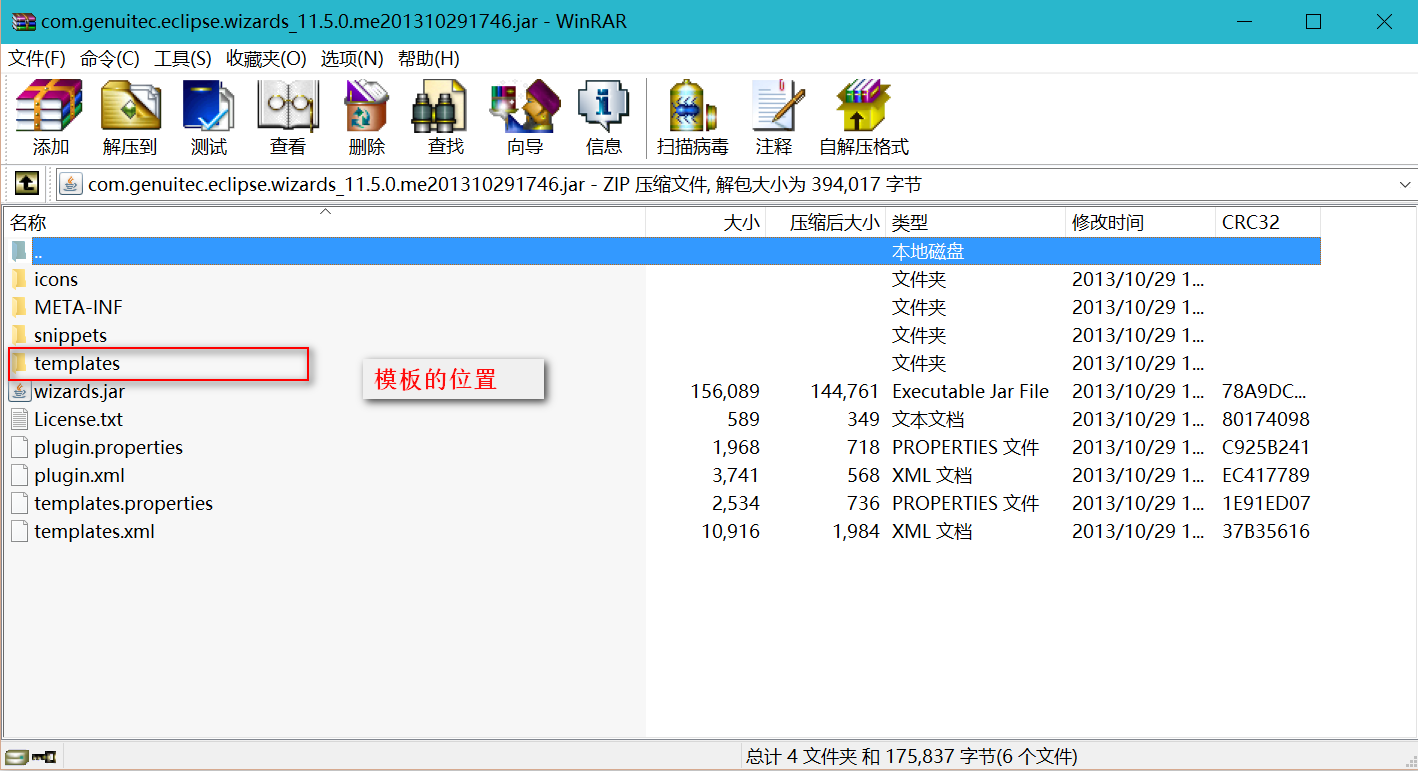Sort by the CRC32 column header
The height and width of the screenshot is (771, 1418).
tap(1268, 222)
